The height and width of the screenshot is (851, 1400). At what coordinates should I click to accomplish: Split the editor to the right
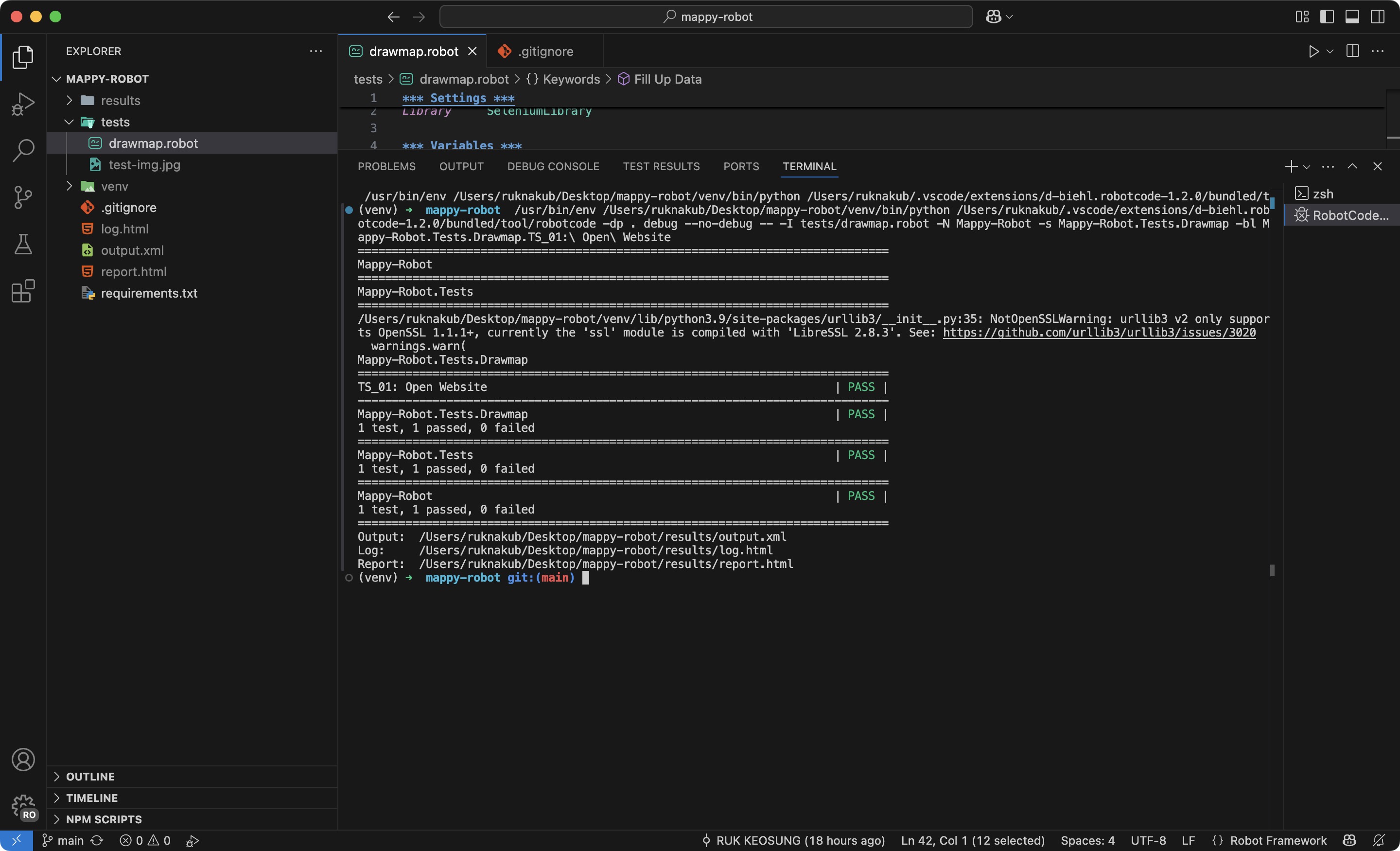[x=1353, y=51]
